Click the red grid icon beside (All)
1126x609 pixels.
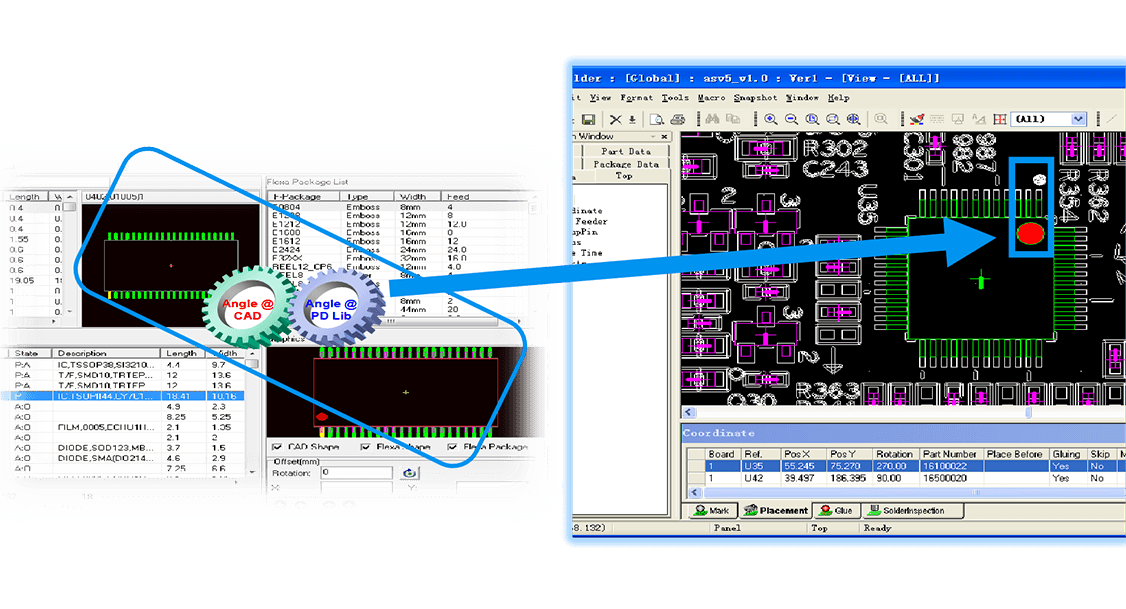[1000, 119]
